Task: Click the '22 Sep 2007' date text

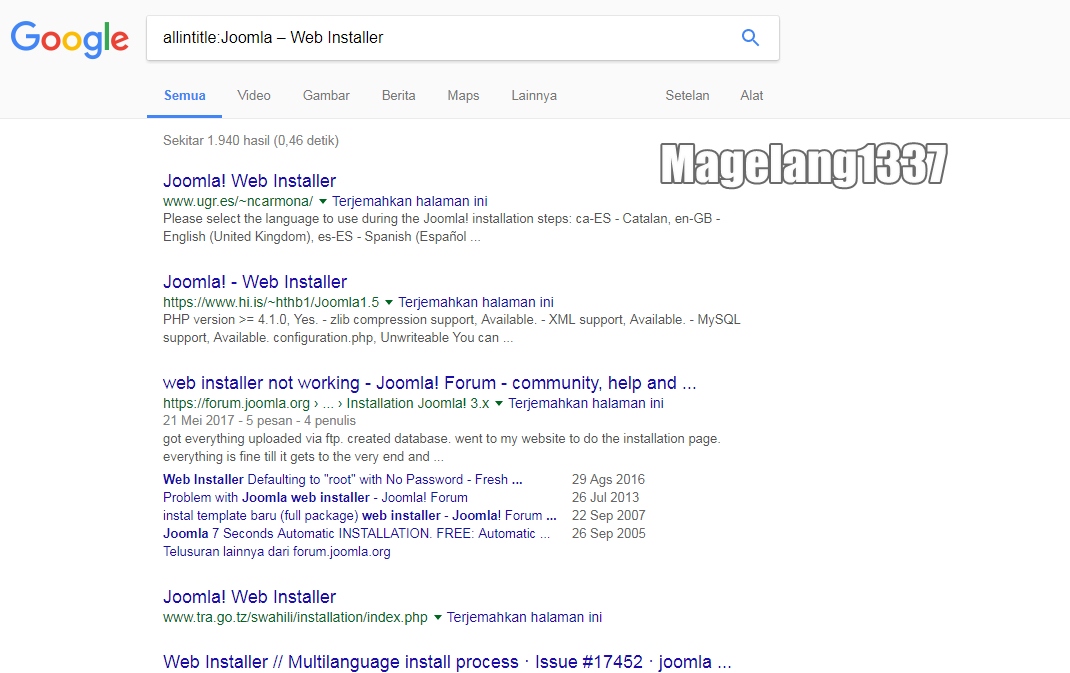Action: (x=608, y=515)
